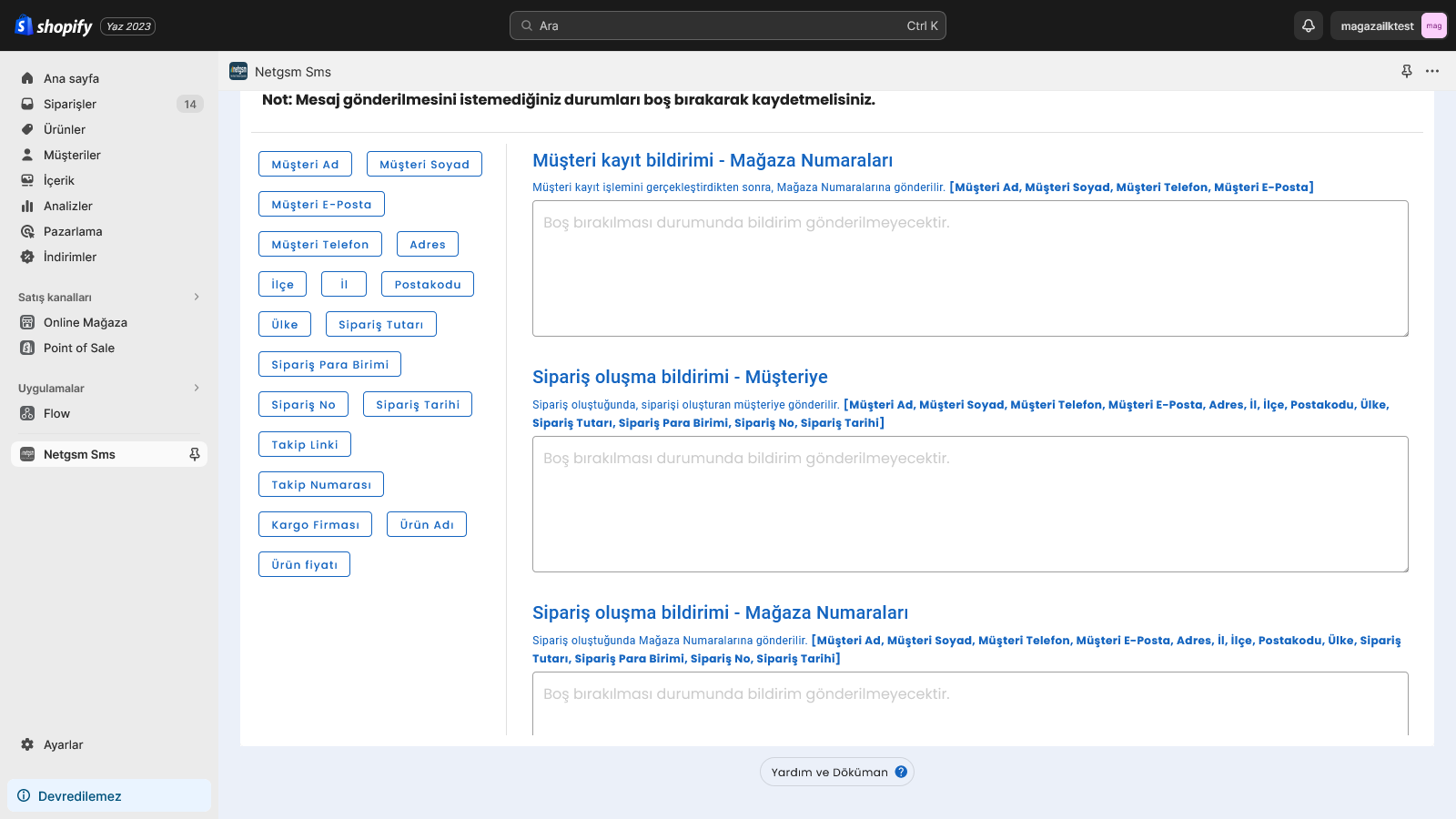Click the Pazarlama target icon
The width and height of the screenshot is (1456, 819).
tap(27, 231)
